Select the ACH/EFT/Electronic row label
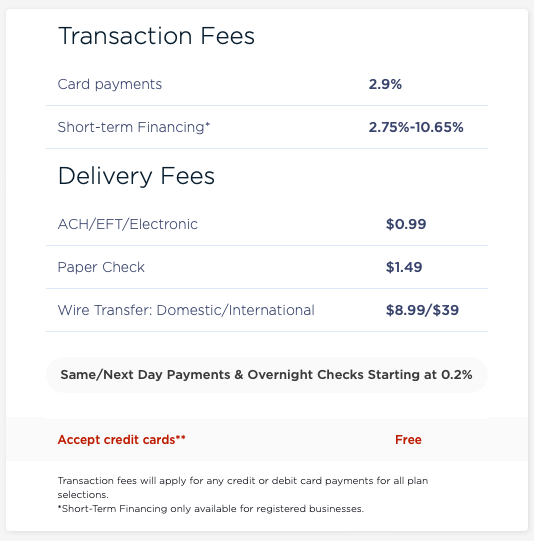Image resolution: width=534 pixels, height=541 pixels. click(x=127, y=224)
